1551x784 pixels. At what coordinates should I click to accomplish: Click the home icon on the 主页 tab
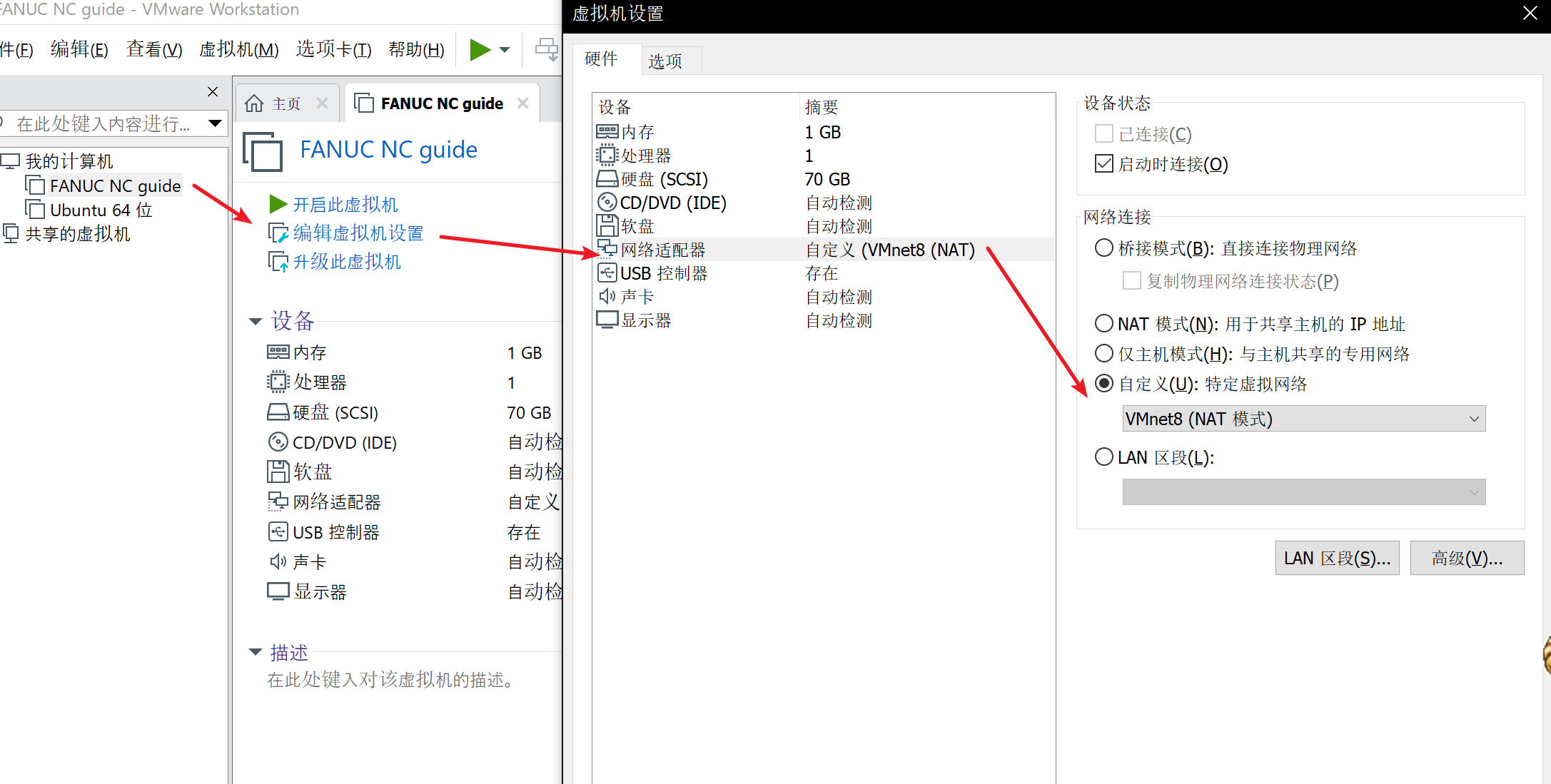coord(254,104)
